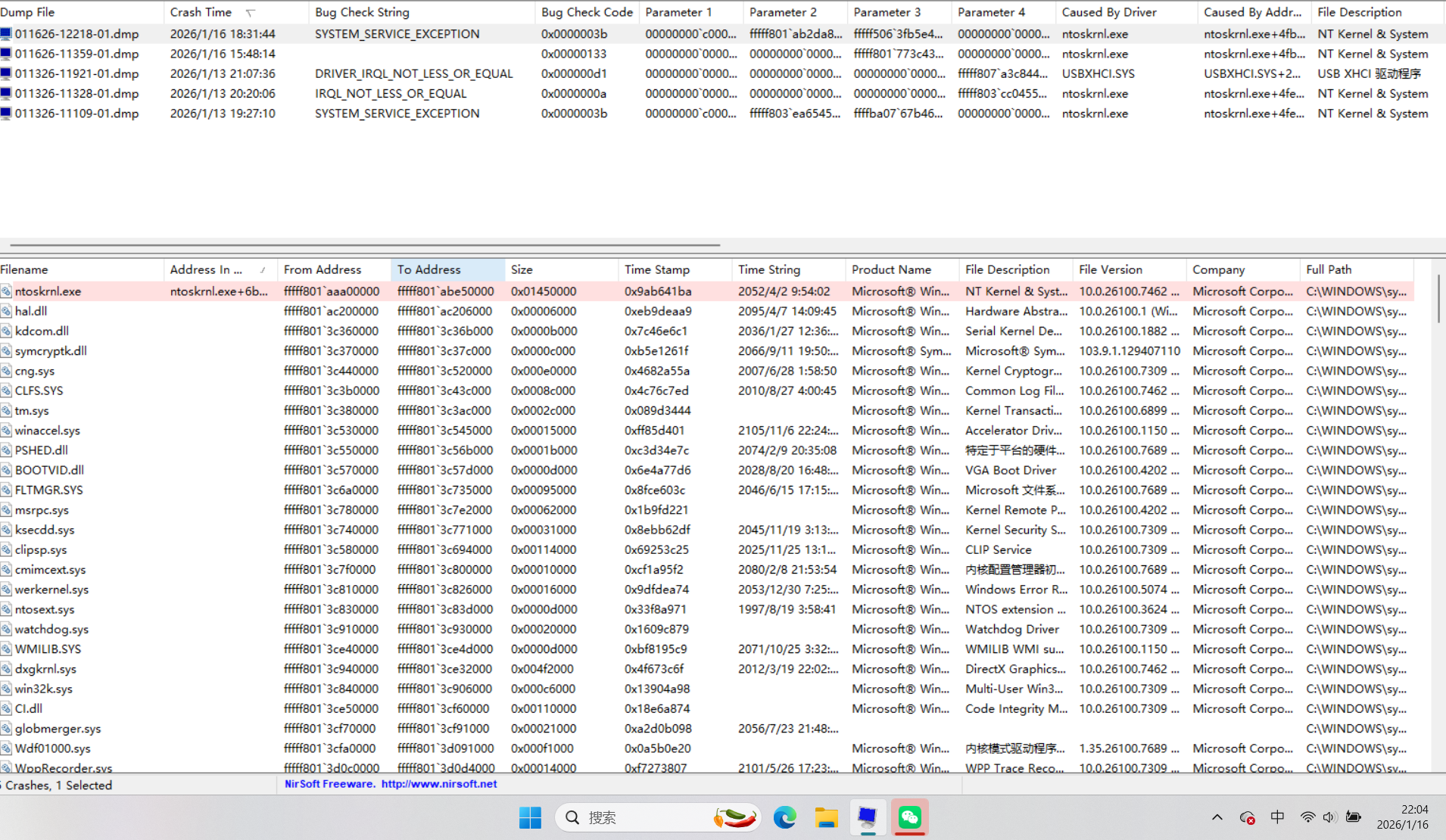Open WeChat from the taskbar
The width and height of the screenshot is (1446, 840).
[909, 817]
